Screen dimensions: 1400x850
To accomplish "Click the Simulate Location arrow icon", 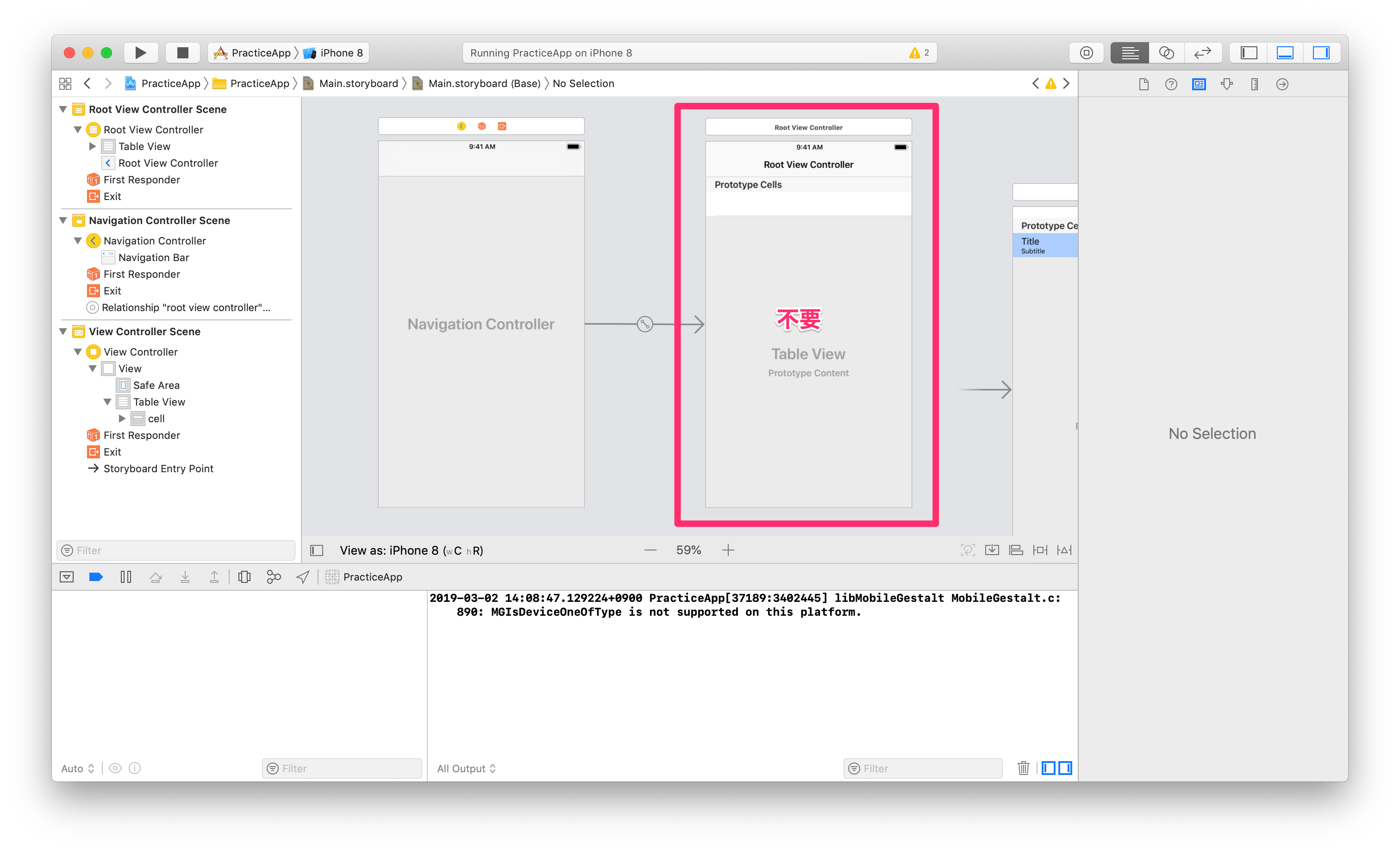I will point(303,577).
